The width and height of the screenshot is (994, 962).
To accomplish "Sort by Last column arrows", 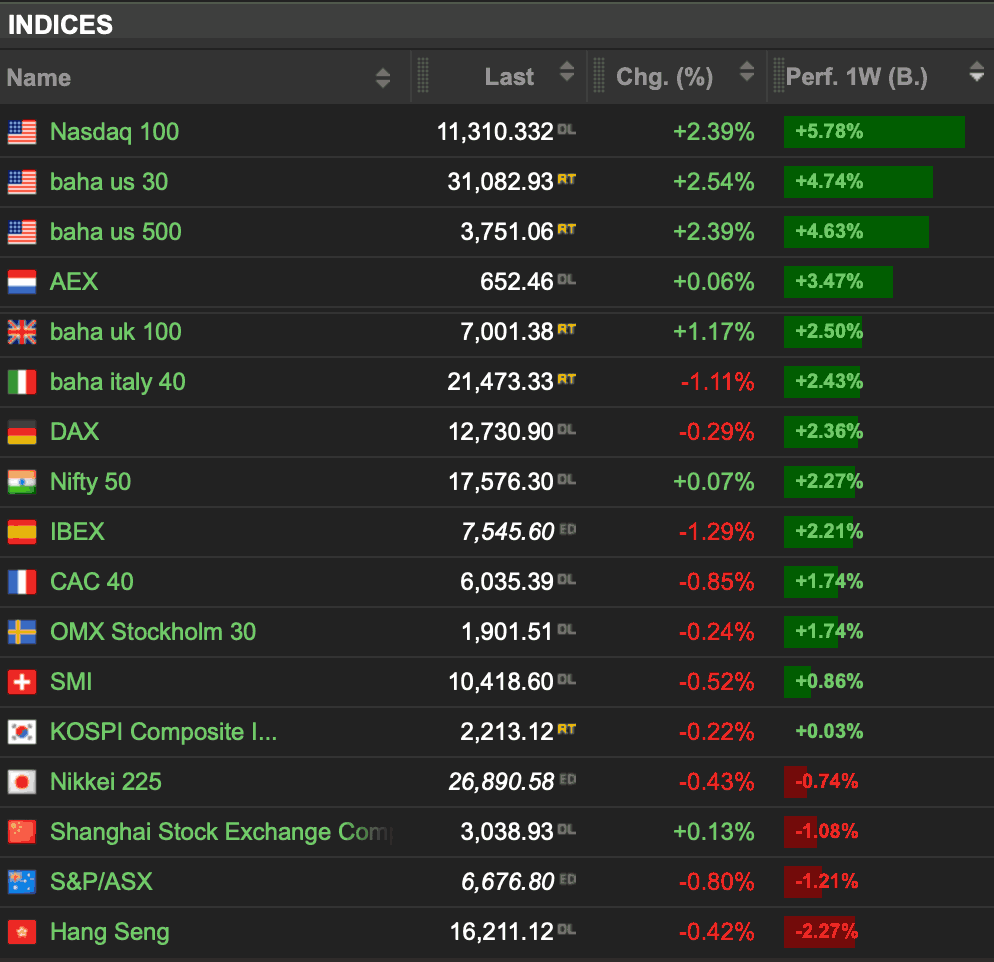I will coord(567,72).
